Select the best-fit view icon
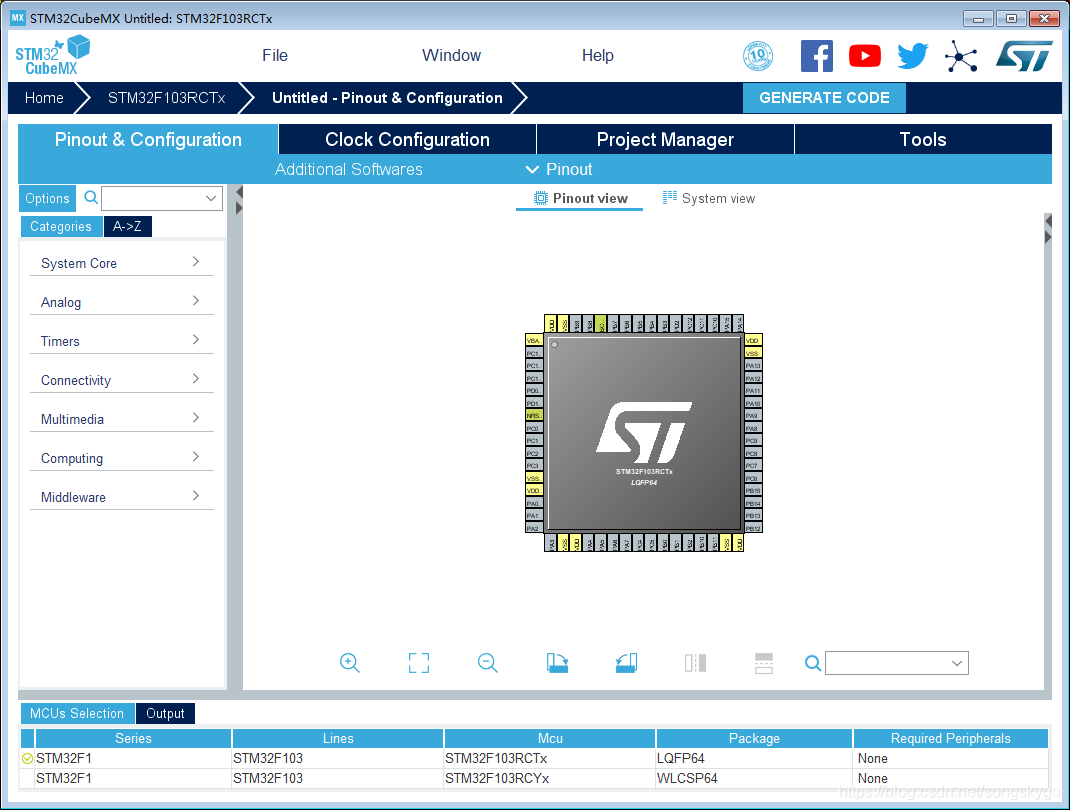 click(418, 662)
